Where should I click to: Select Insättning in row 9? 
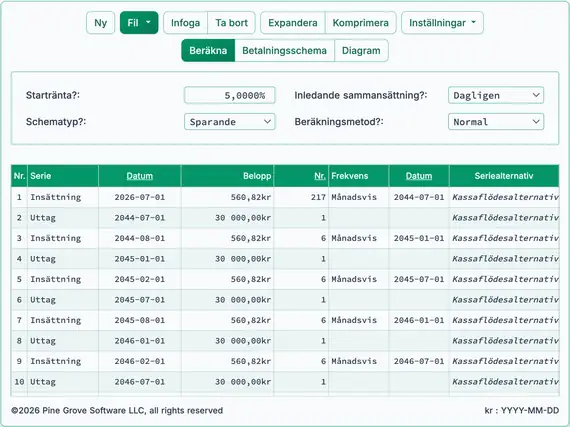pyautogui.click(x=63, y=362)
